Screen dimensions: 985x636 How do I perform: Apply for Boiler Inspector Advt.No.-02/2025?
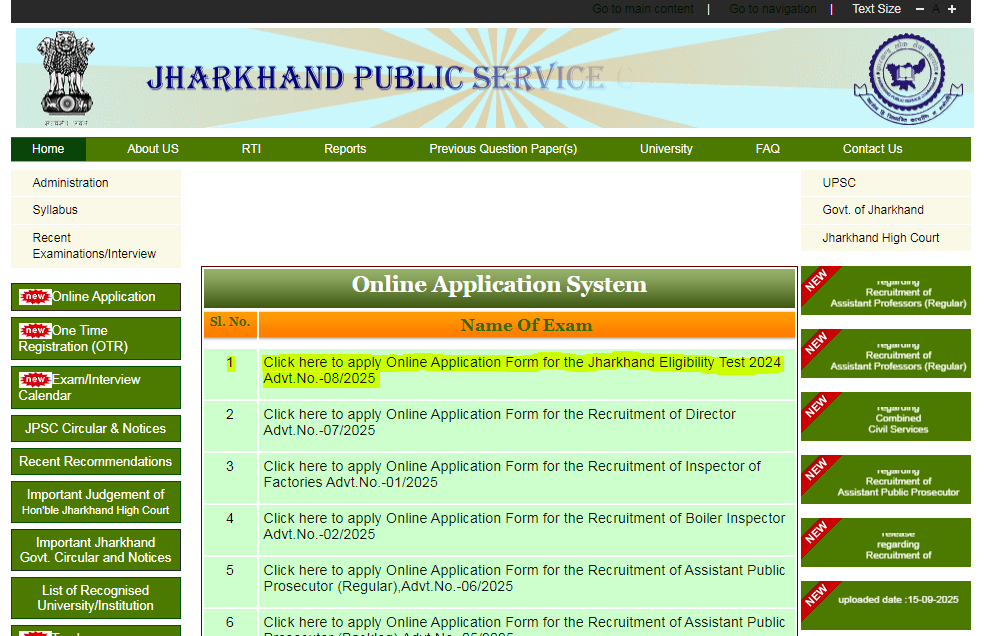(x=525, y=526)
